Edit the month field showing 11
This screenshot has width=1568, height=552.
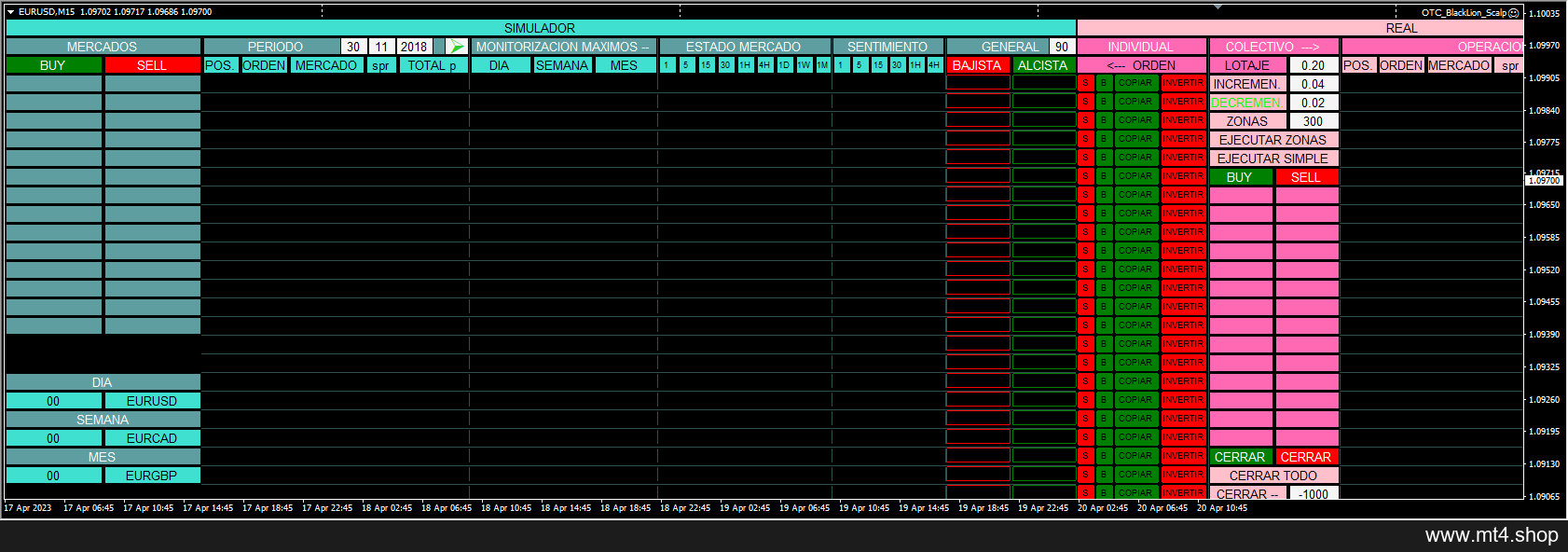coord(381,47)
